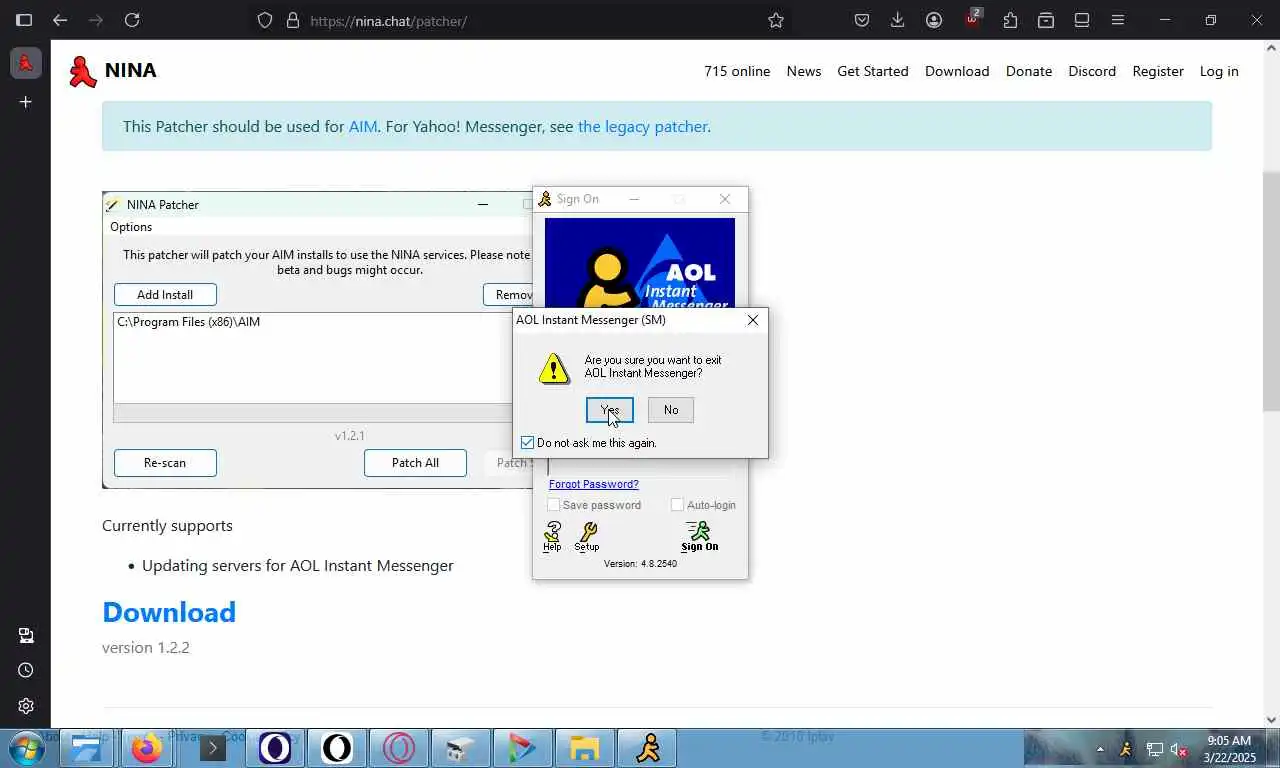
Task: Click the site security padlock icon
Action: [x=293, y=20]
